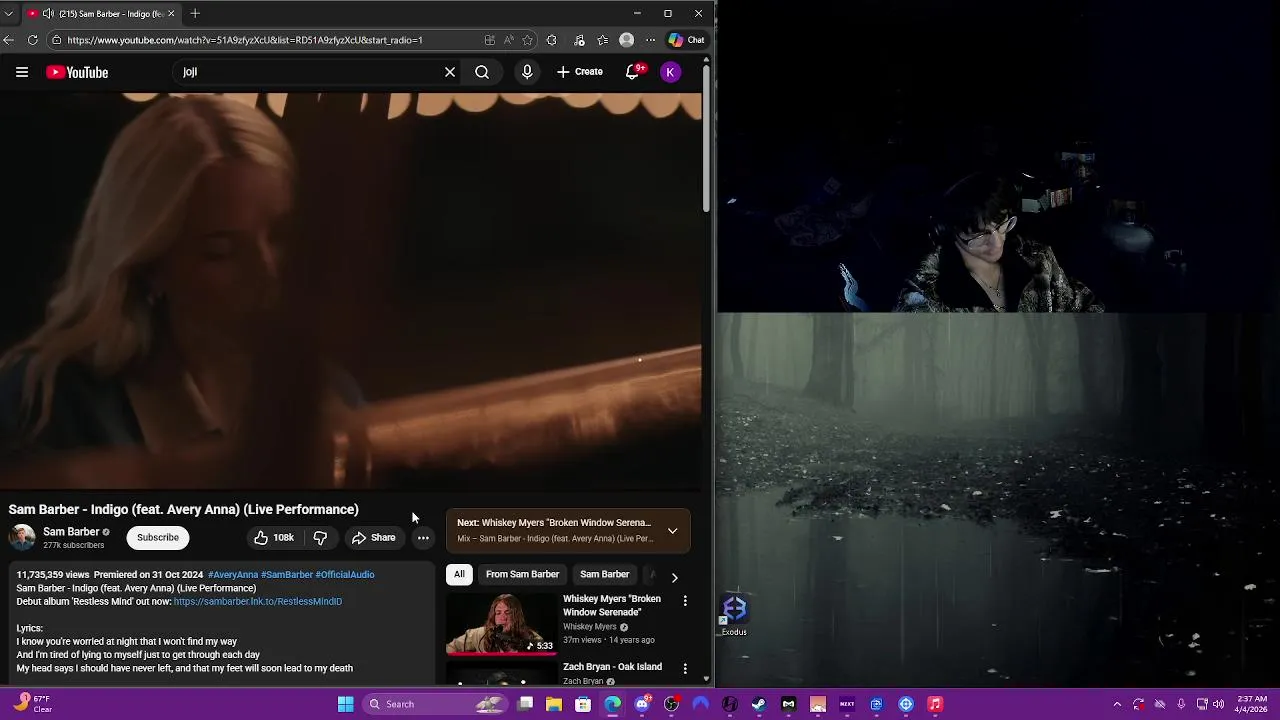
Task: View site information lock icon
Action: [57, 40]
